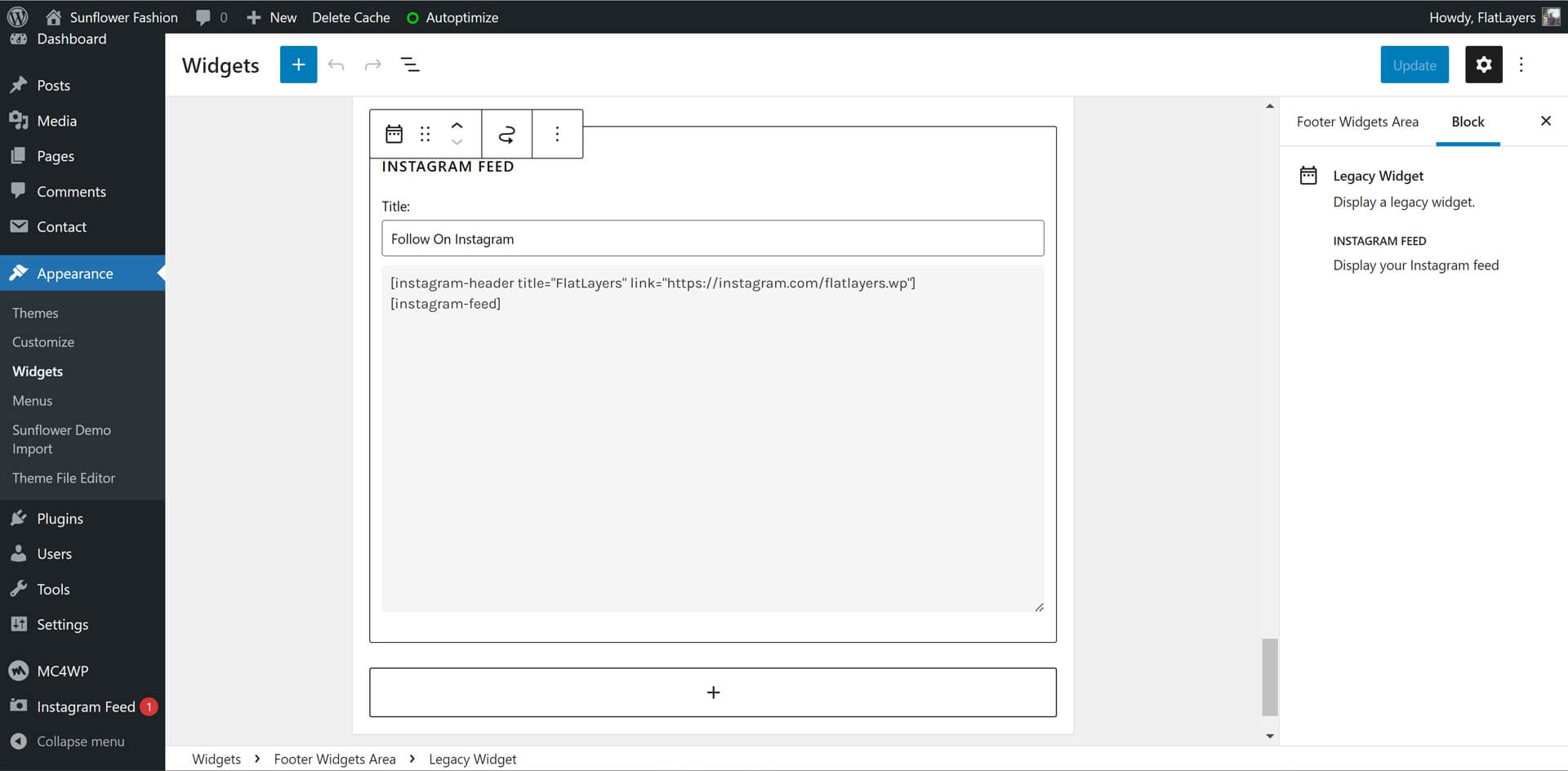Click the Redo arrow in the toolbar
The image size is (1568, 771).
373,65
